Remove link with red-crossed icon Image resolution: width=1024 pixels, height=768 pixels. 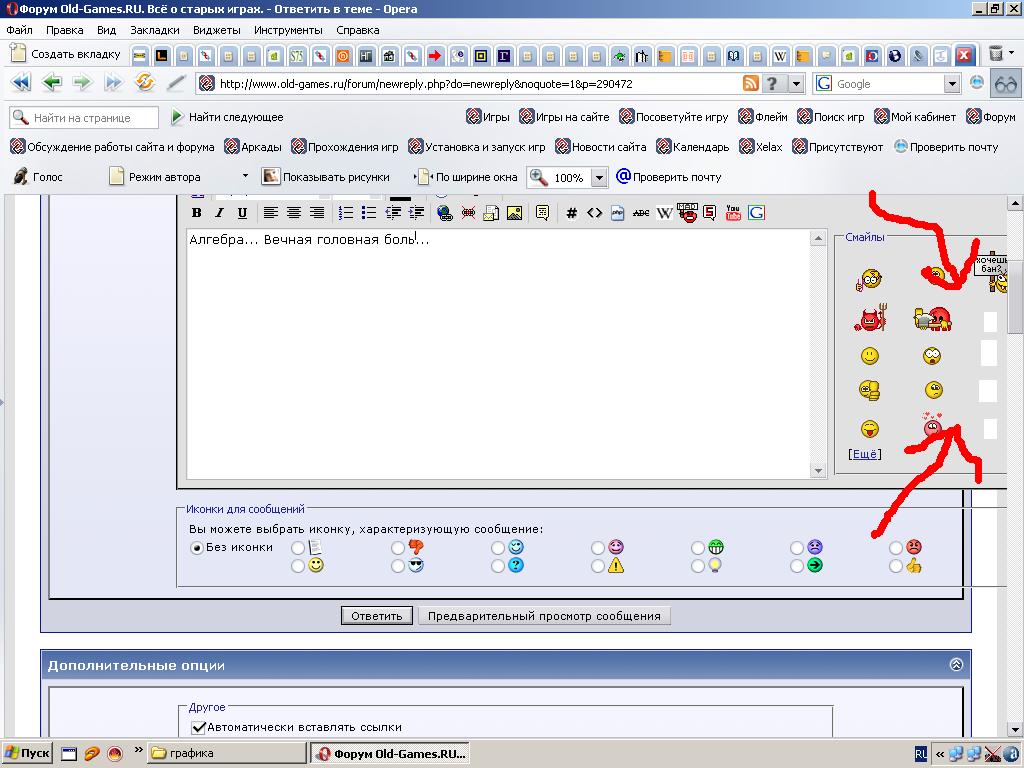tap(468, 213)
